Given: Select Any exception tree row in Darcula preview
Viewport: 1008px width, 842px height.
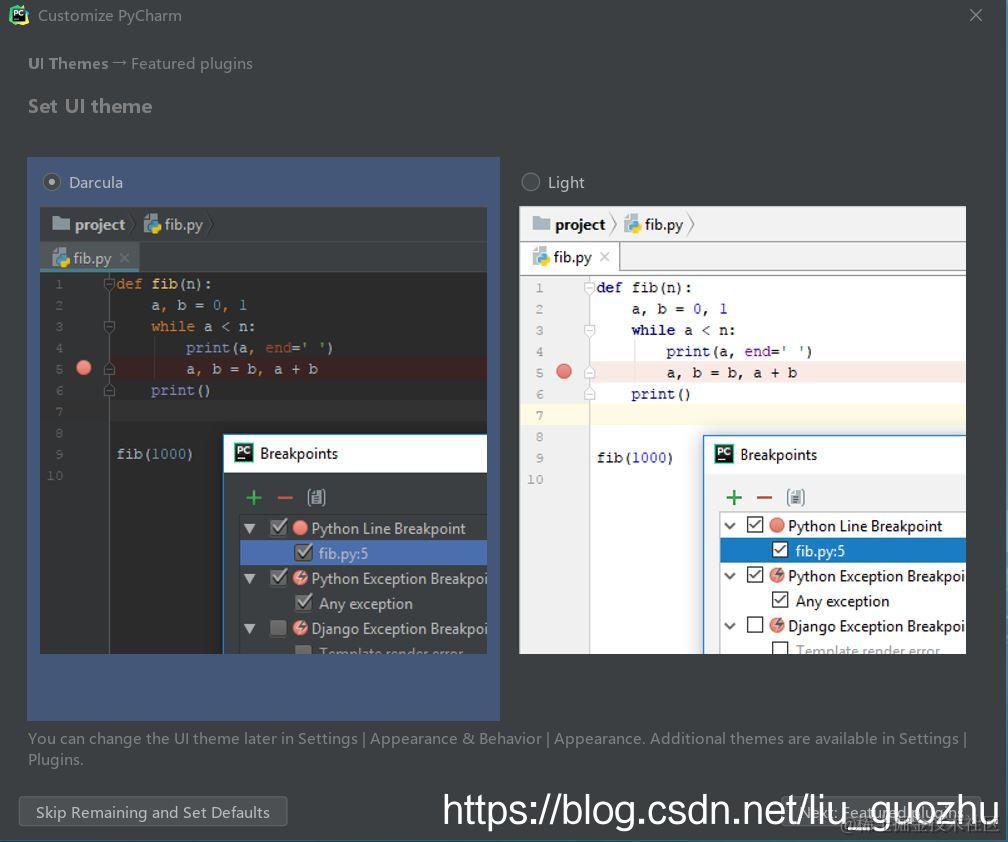Looking at the screenshot, I should [x=363, y=603].
